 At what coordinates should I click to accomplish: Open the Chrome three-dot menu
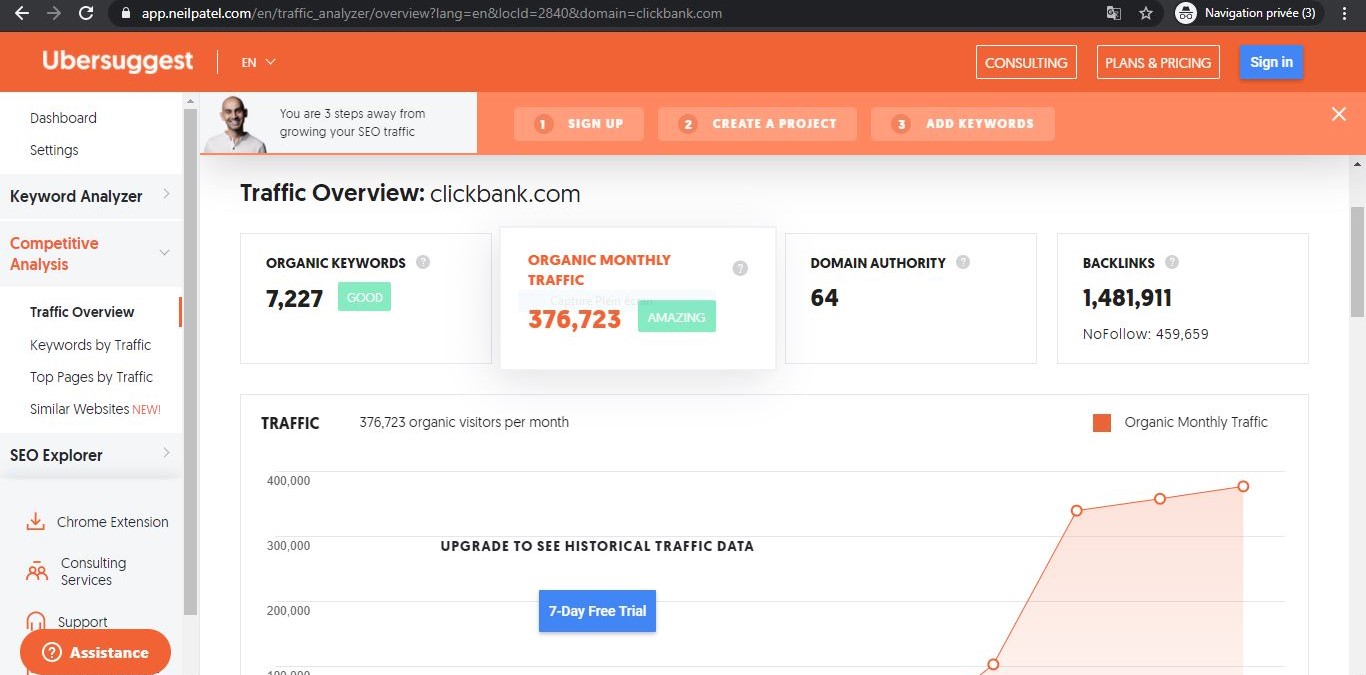(x=1344, y=13)
